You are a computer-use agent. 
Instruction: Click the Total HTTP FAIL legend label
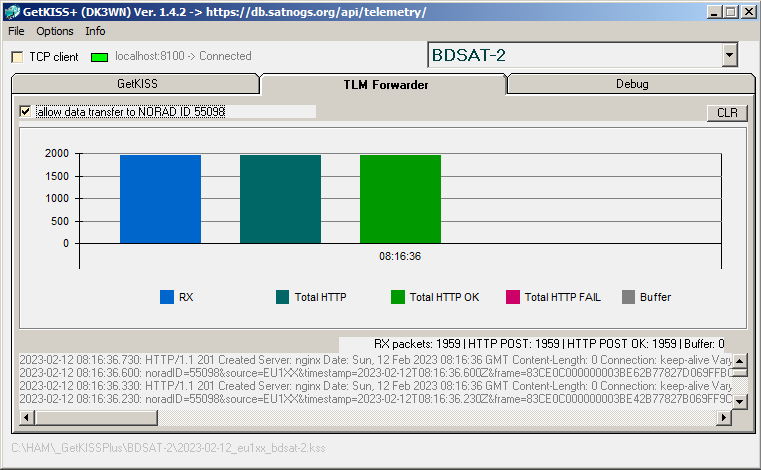(562, 297)
